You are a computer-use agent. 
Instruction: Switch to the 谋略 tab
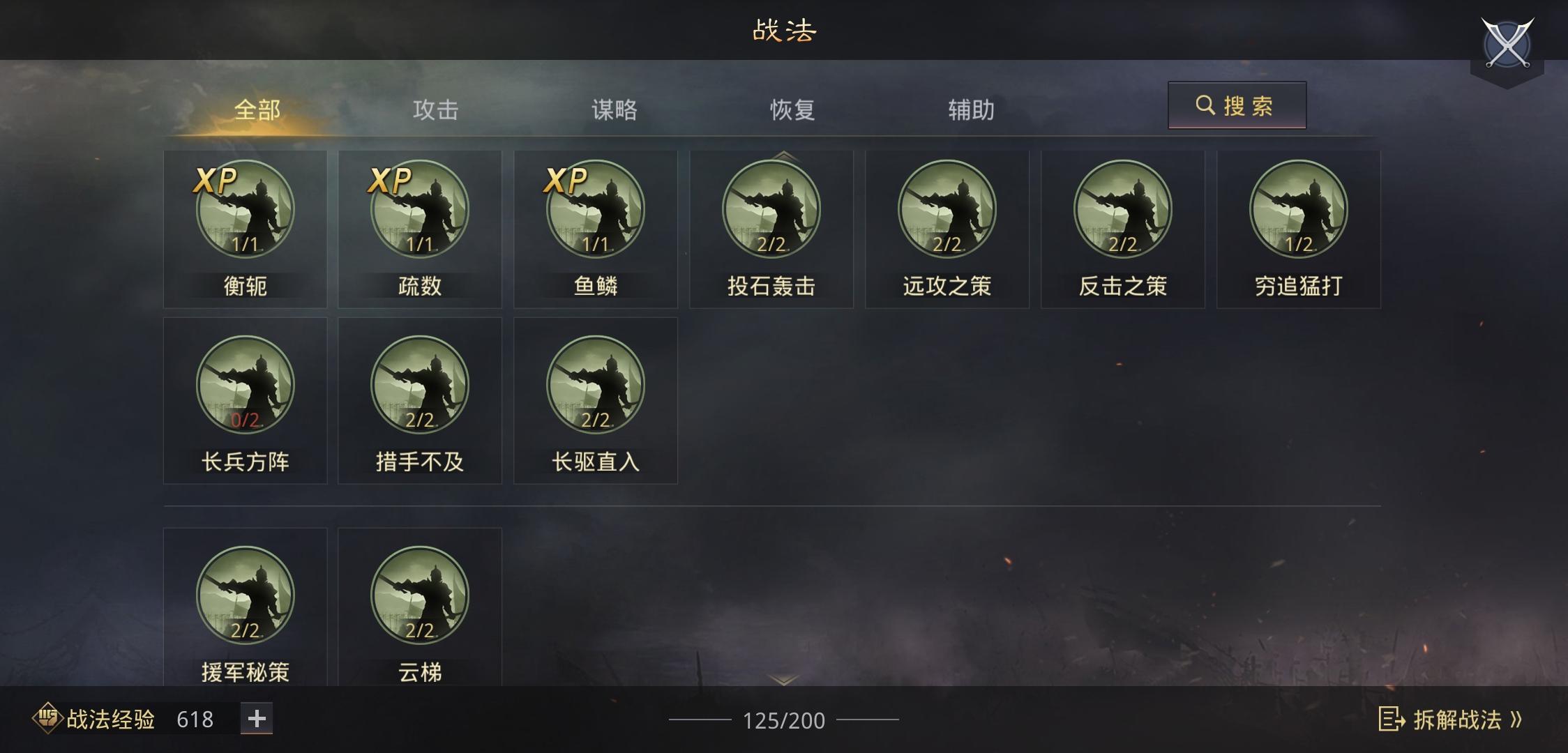coord(614,109)
